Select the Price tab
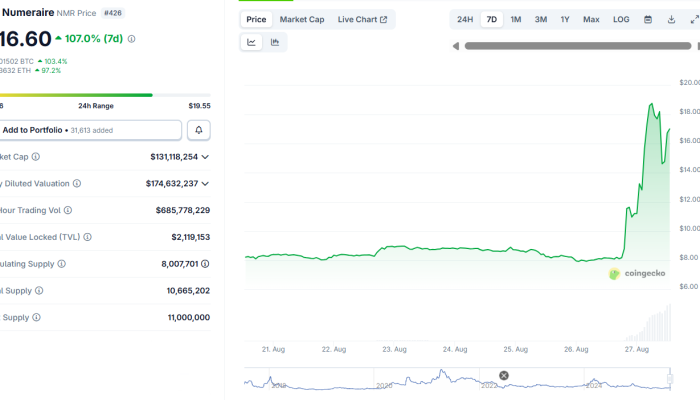700x400 pixels. click(257, 19)
